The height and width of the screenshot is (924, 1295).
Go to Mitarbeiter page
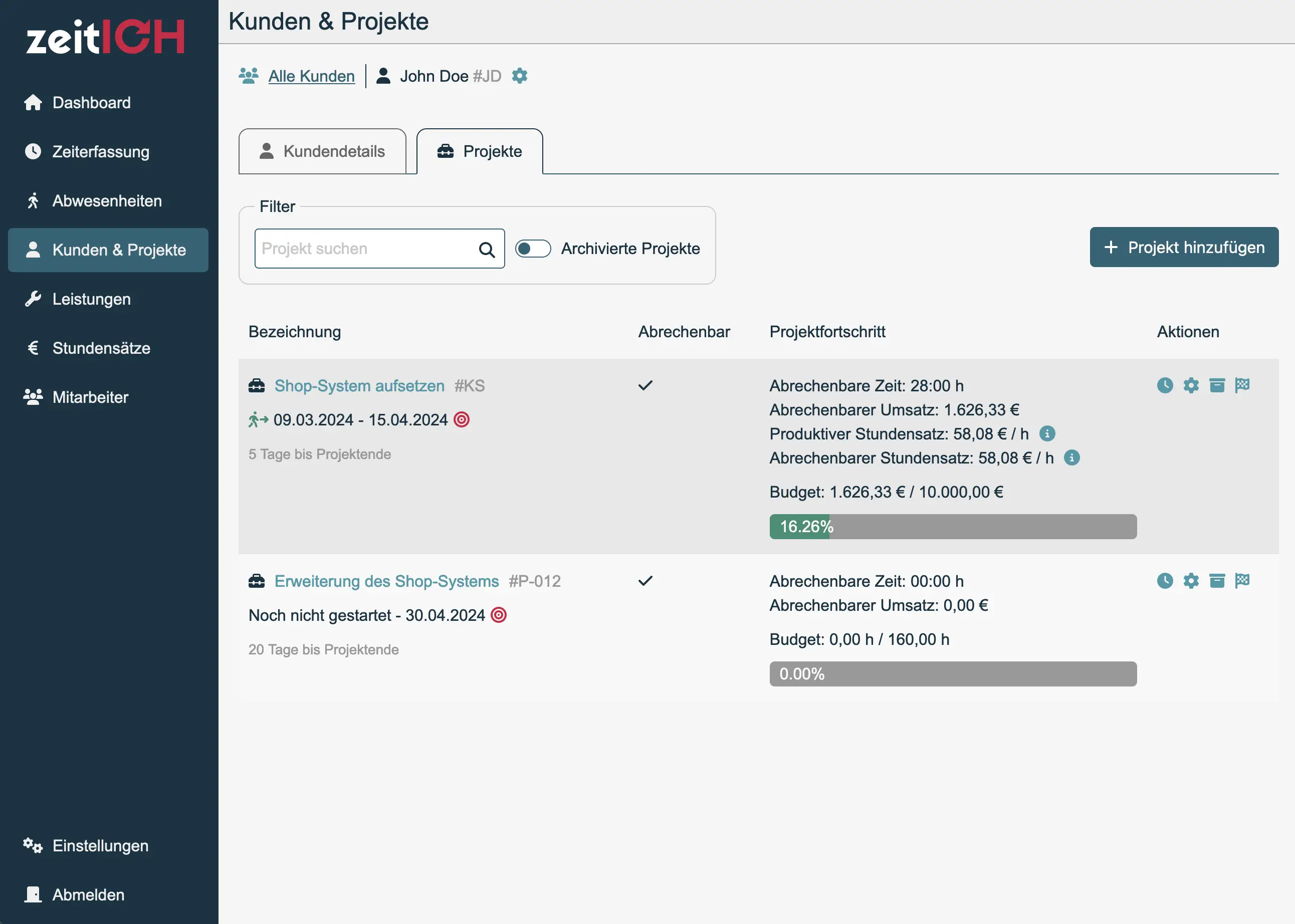tap(108, 397)
